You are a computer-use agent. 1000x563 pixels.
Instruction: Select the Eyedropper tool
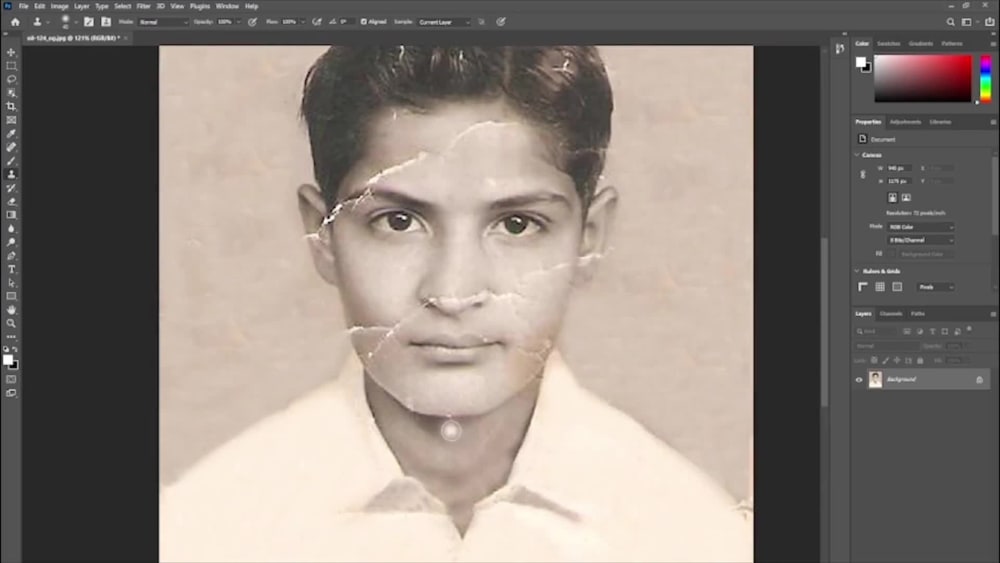[11, 134]
